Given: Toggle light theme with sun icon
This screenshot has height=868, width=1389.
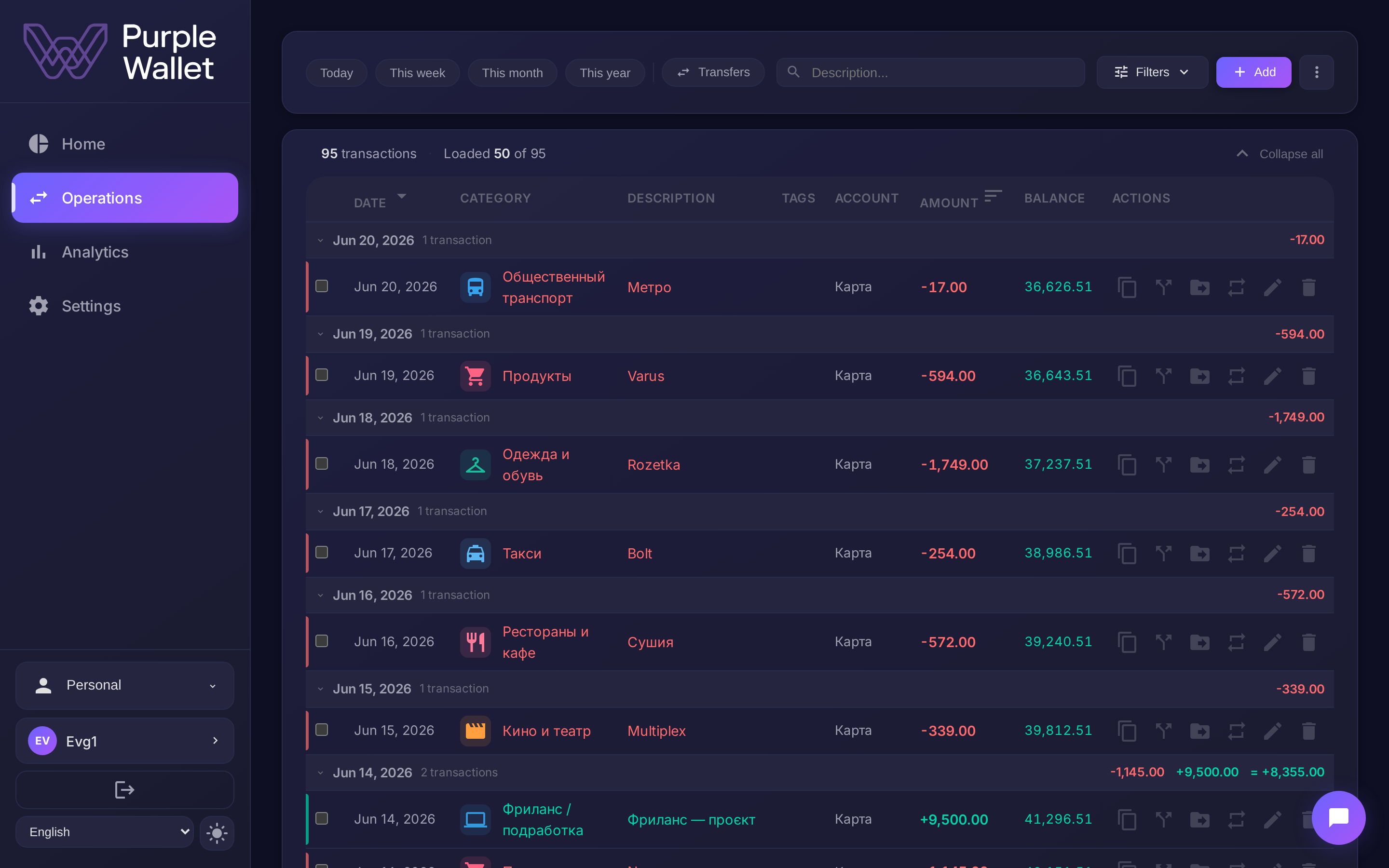Looking at the screenshot, I should click(x=217, y=832).
